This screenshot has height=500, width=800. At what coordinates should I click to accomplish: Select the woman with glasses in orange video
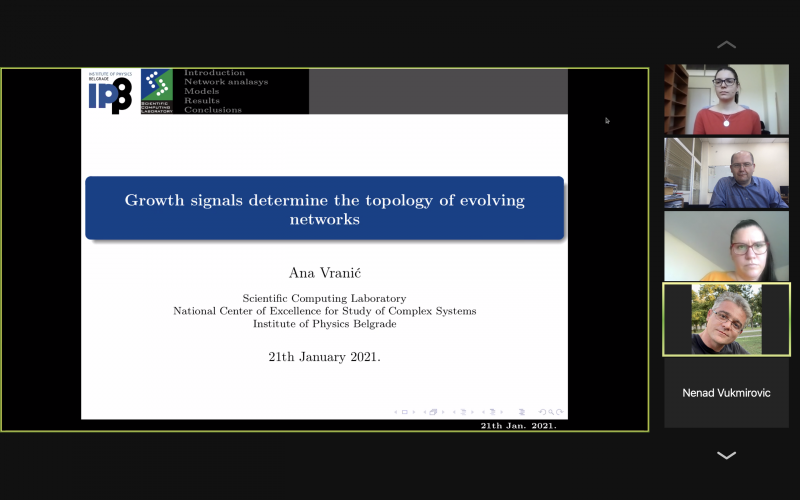(x=726, y=246)
